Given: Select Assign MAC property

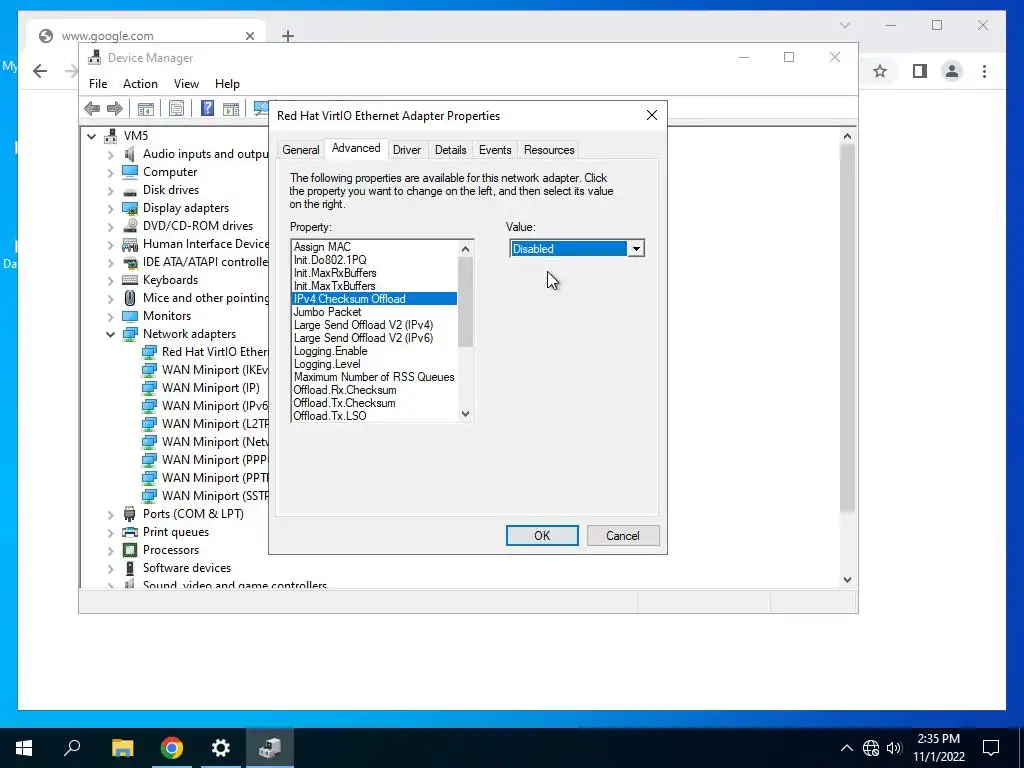Looking at the screenshot, I should tap(374, 247).
